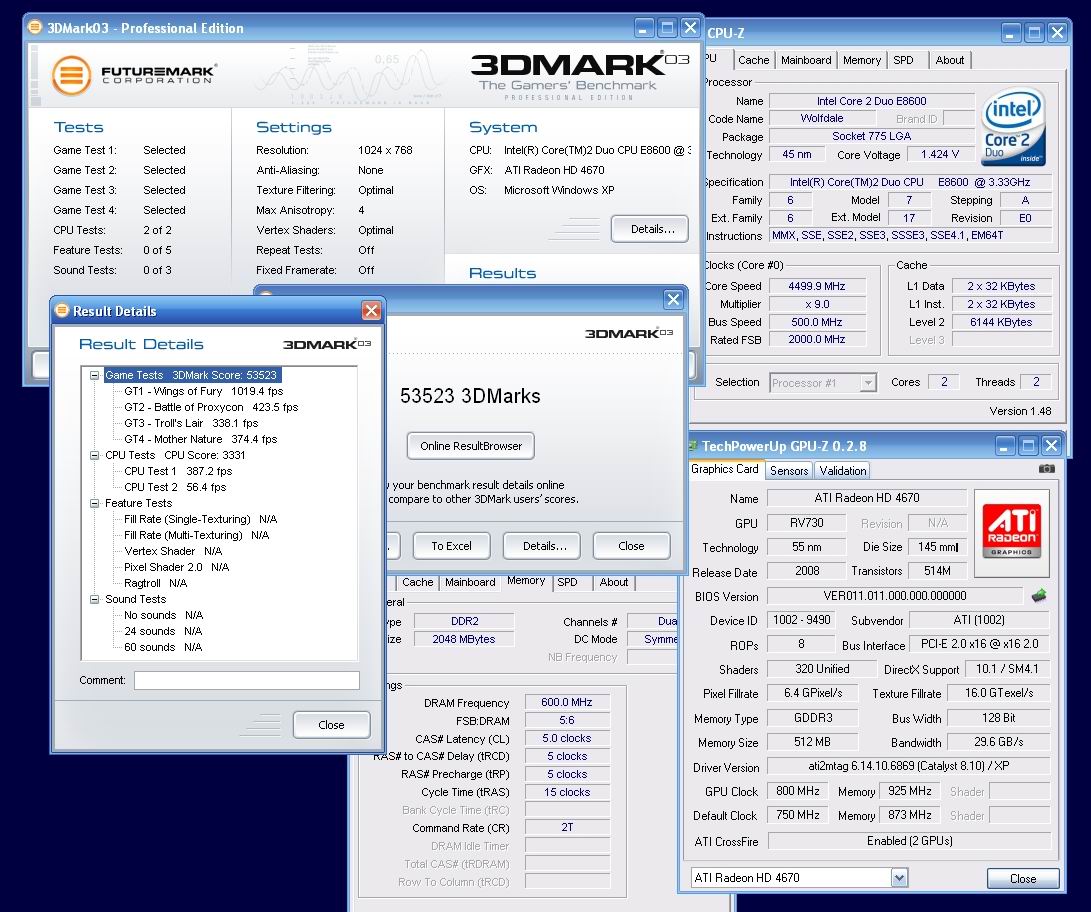Click the GPU-Z BIOS save chip icon
The image size is (1091, 912).
click(1039, 596)
